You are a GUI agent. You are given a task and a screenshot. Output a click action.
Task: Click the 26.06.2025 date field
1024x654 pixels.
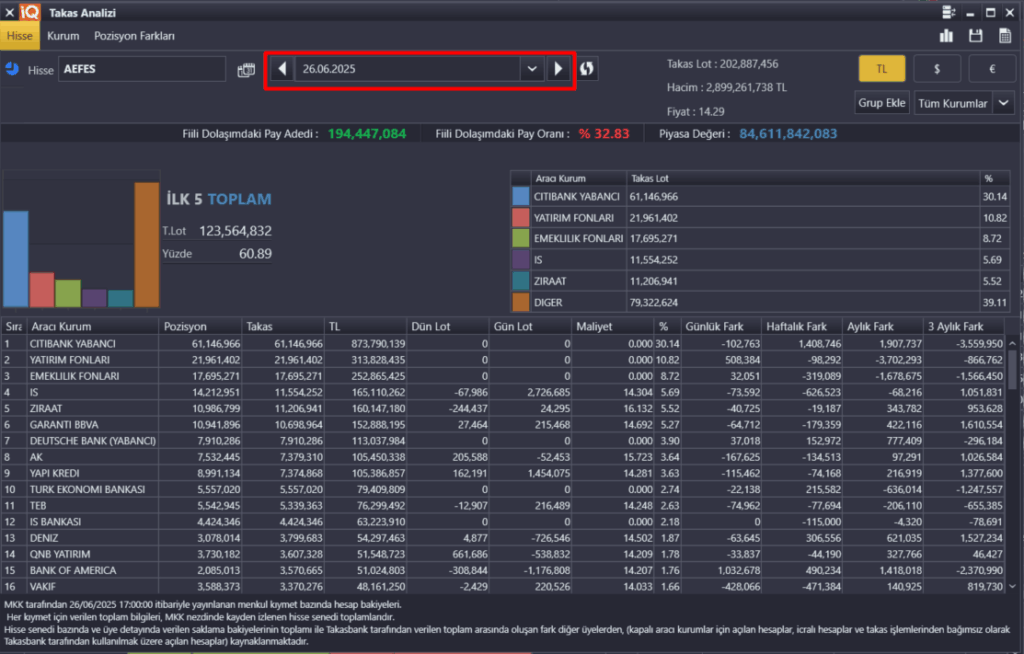pyautogui.click(x=408, y=69)
